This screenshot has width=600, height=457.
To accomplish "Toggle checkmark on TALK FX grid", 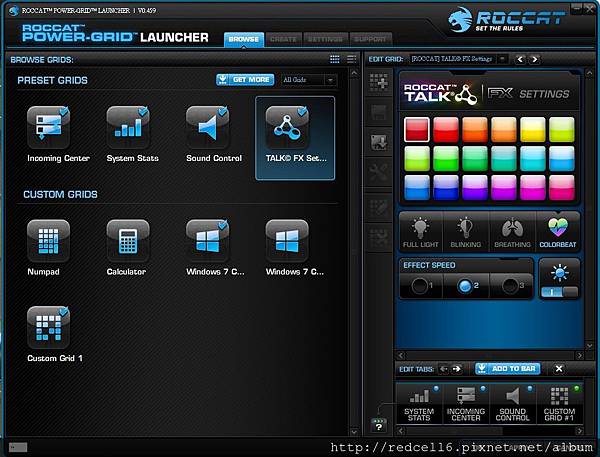I will click(303, 111).
